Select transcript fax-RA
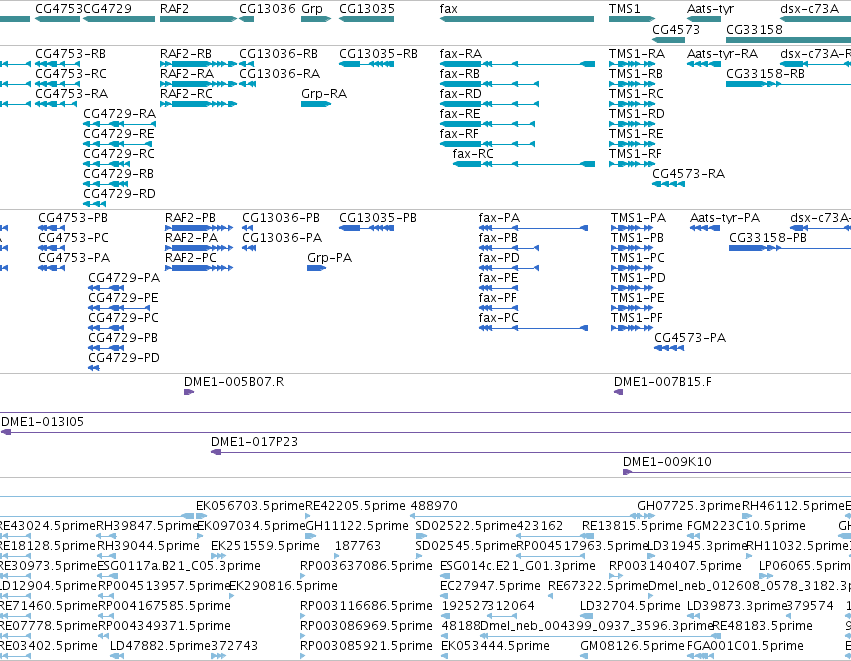The width and height of the screenshot is (851, 661). [517, 64]
